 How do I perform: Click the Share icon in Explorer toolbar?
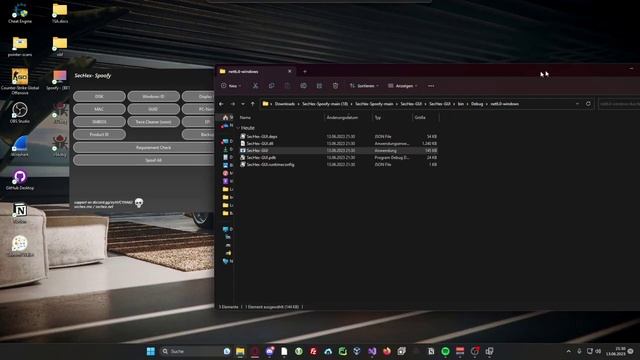pyautogui.click(x=319, y=86)
